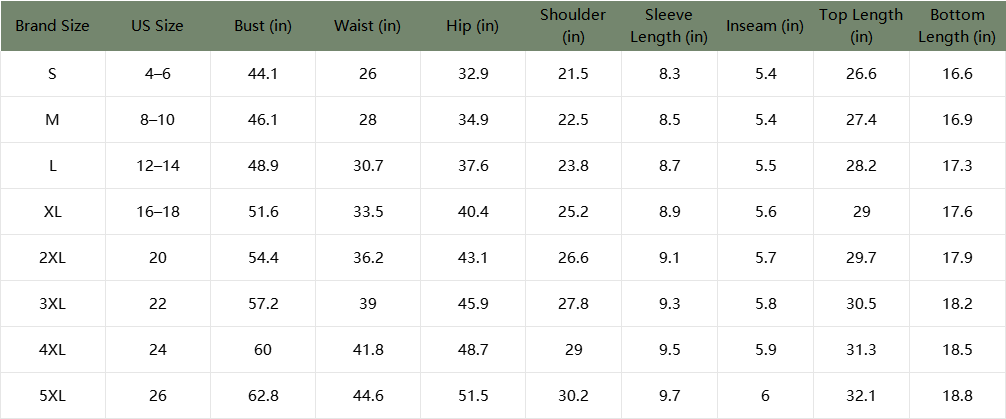This screenshot has height=419, width=1006.
Task: Click the hip value 45.9
Action: click(x=472, y=304)
